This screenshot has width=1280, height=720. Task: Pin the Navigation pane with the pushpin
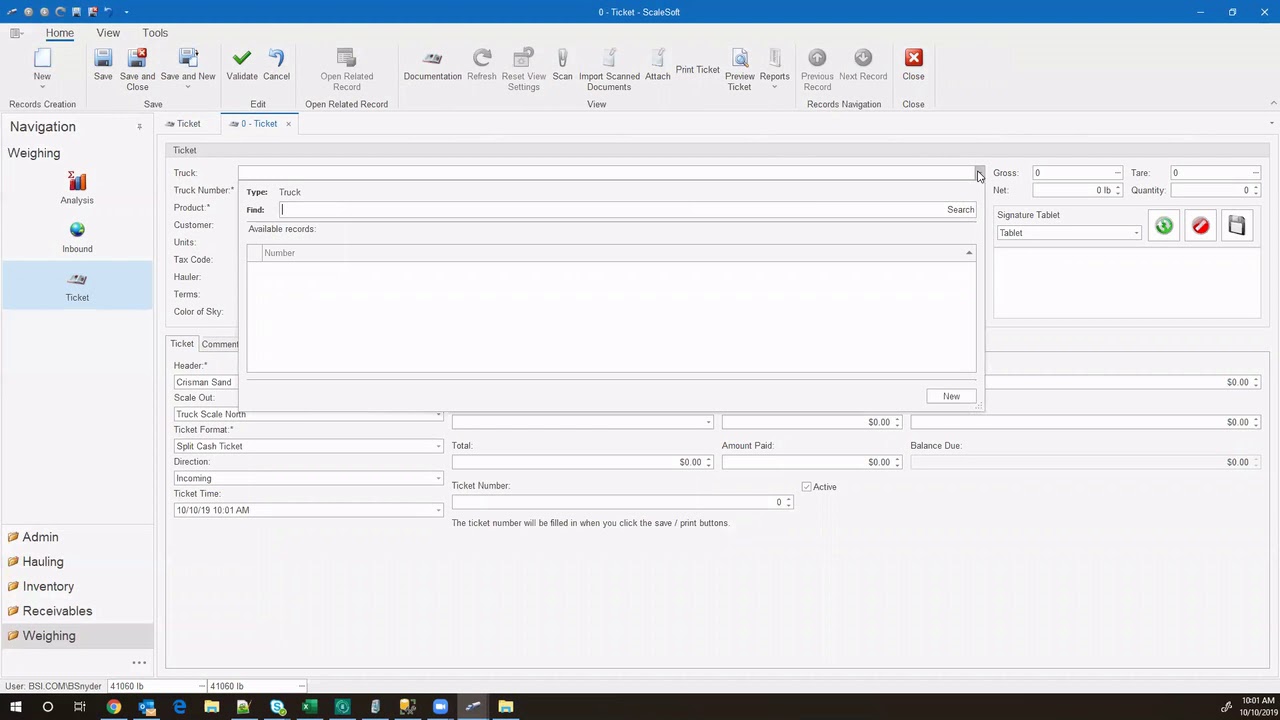(139, 127)
